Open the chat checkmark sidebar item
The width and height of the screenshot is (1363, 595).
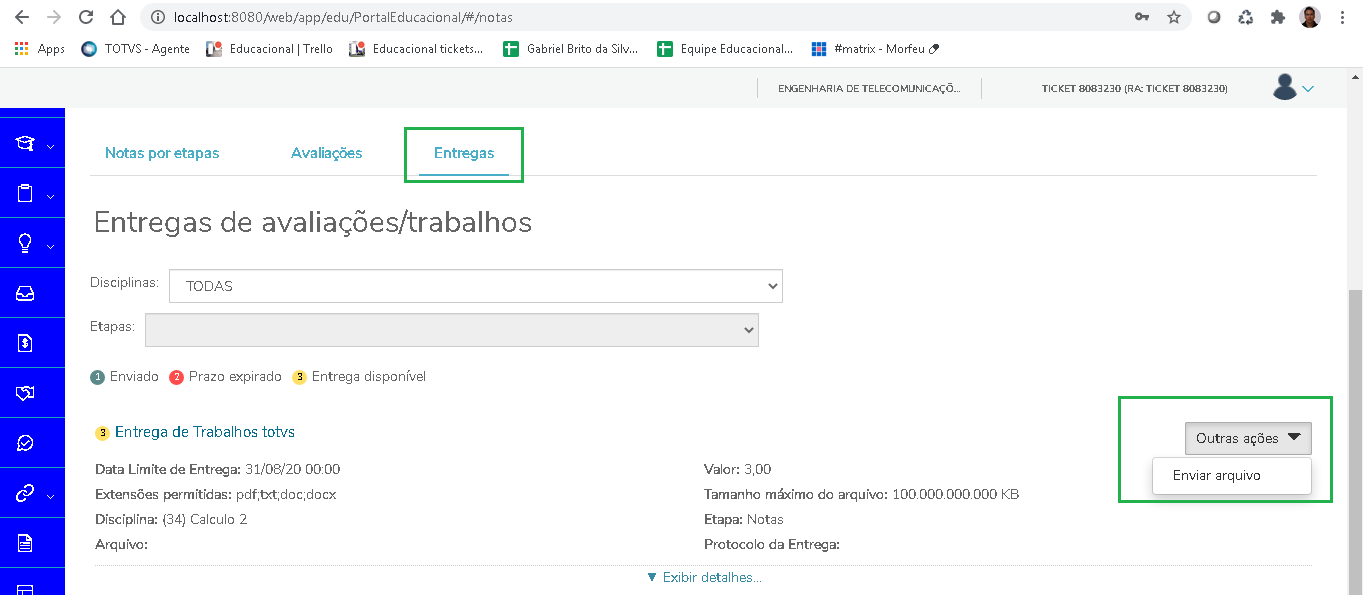[25, 443]
